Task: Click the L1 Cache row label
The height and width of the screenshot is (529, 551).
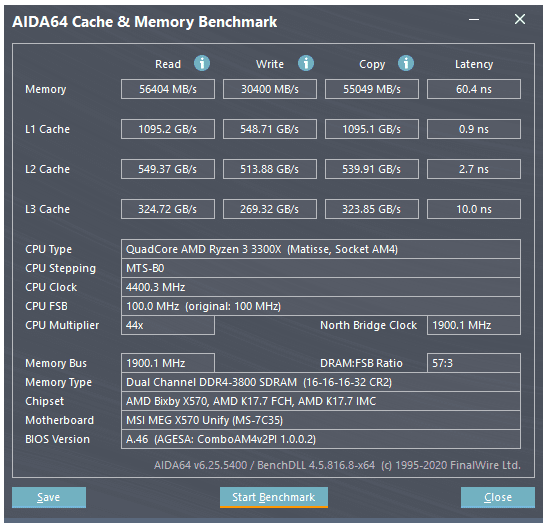Action: coord(47,129)
